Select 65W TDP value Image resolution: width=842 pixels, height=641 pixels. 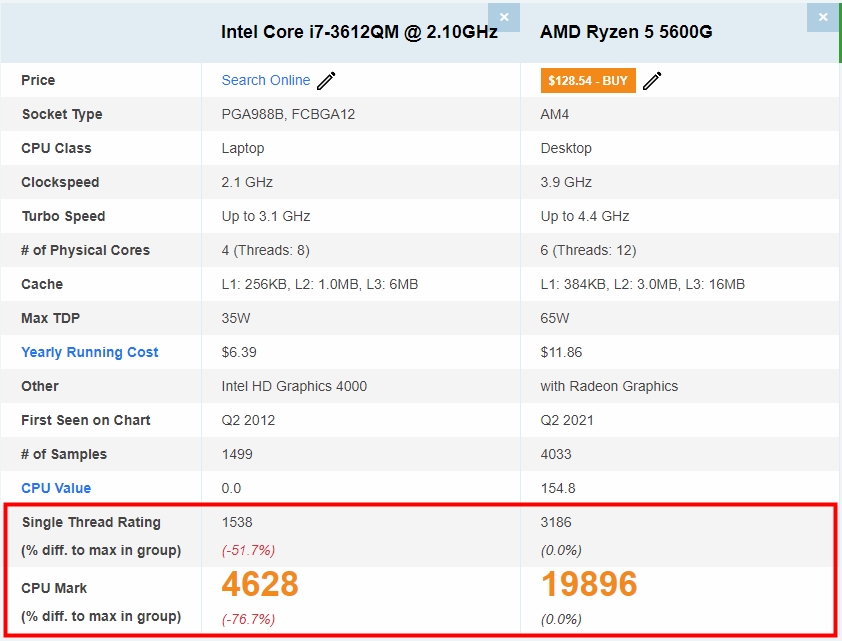[x=555, y=318]
